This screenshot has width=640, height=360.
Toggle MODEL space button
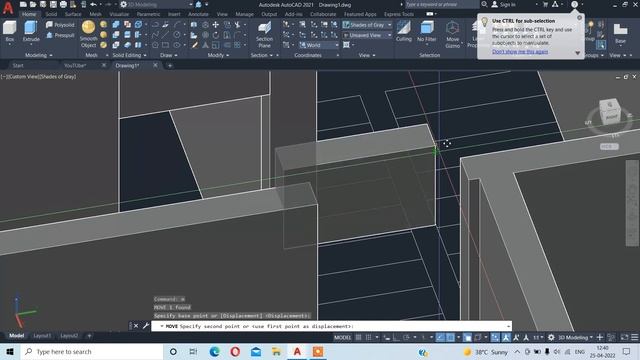coord(342,337)
